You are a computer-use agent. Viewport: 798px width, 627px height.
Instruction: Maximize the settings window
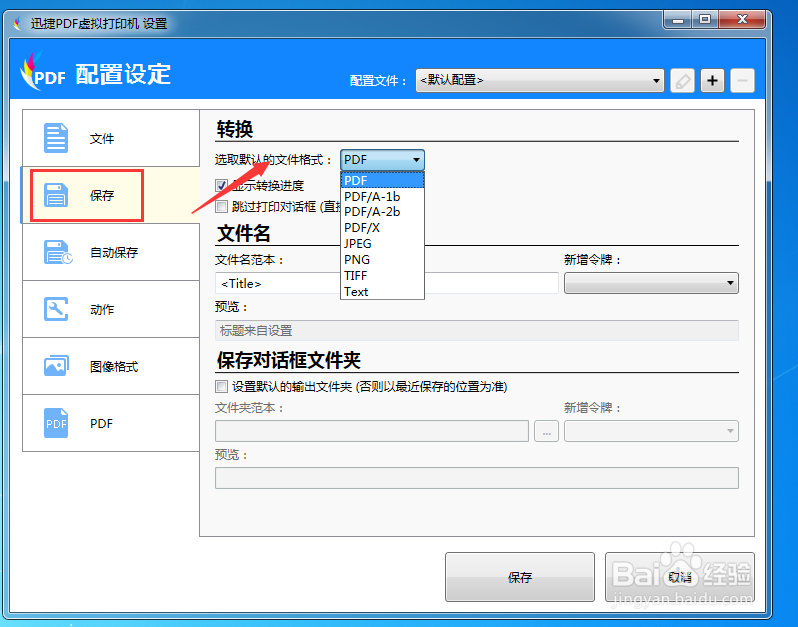[704, 20]
